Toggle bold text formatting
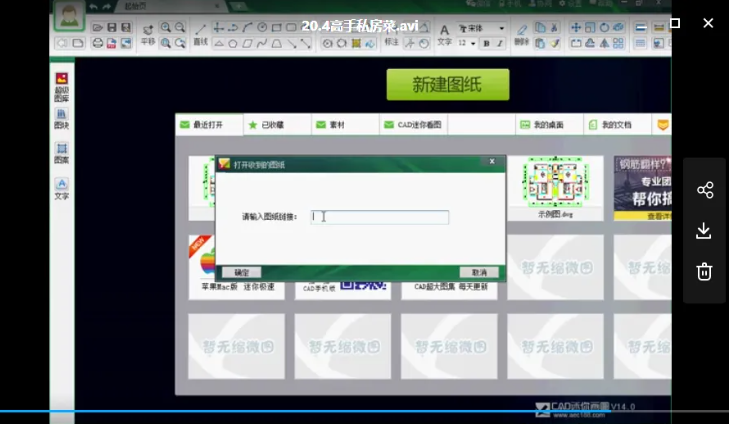 [x=487, y=44]
